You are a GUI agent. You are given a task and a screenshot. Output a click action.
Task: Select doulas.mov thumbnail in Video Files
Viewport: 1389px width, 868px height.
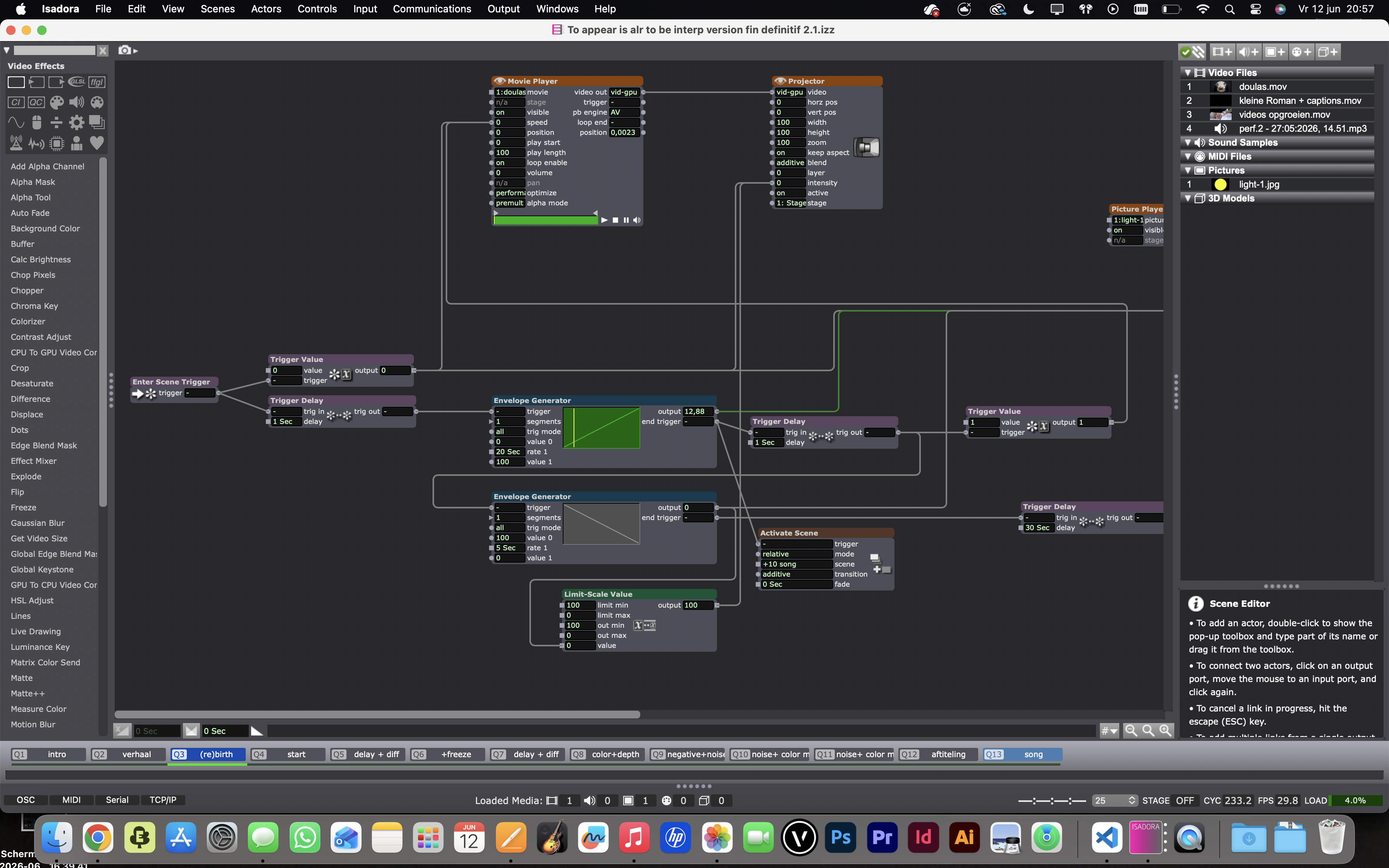[1221, 87]
